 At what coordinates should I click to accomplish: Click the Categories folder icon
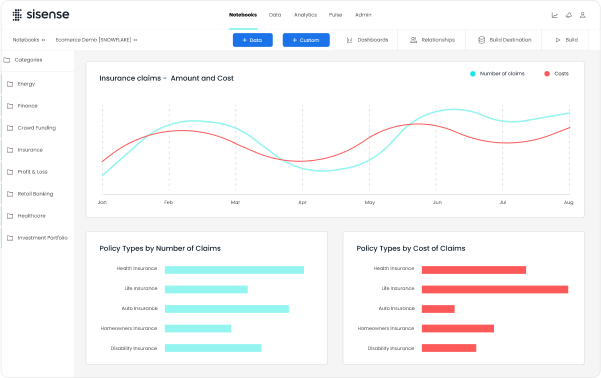point(7,60)
